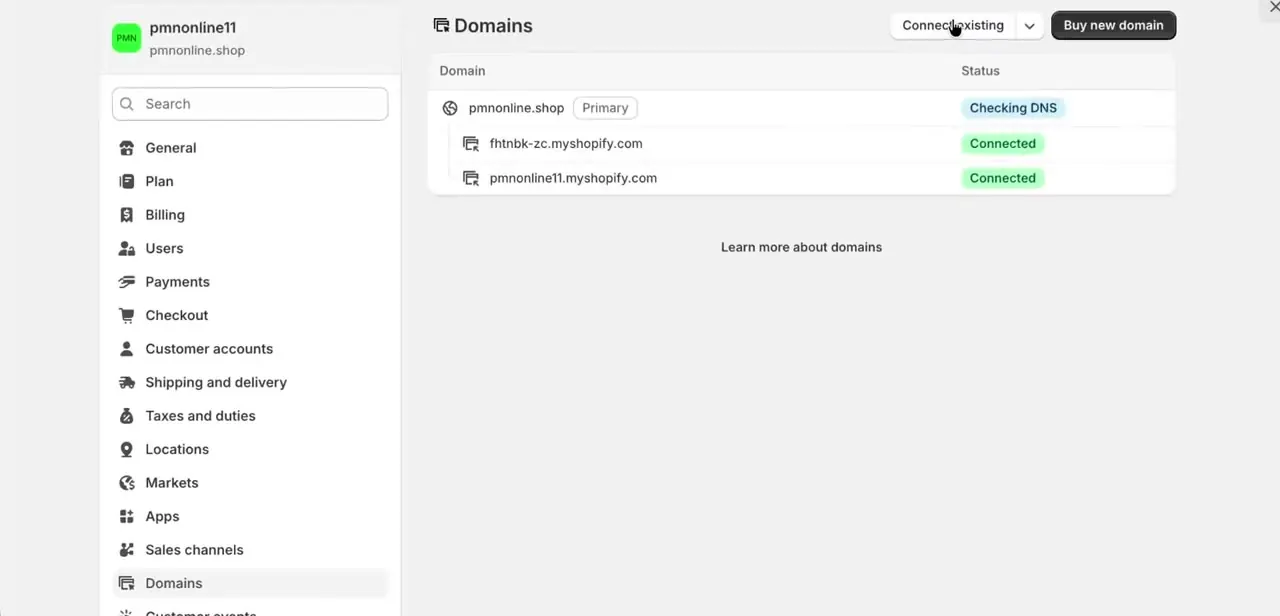Select Payments in sidebar
The image size is (1280, 616).
click(x=177, y=282)
